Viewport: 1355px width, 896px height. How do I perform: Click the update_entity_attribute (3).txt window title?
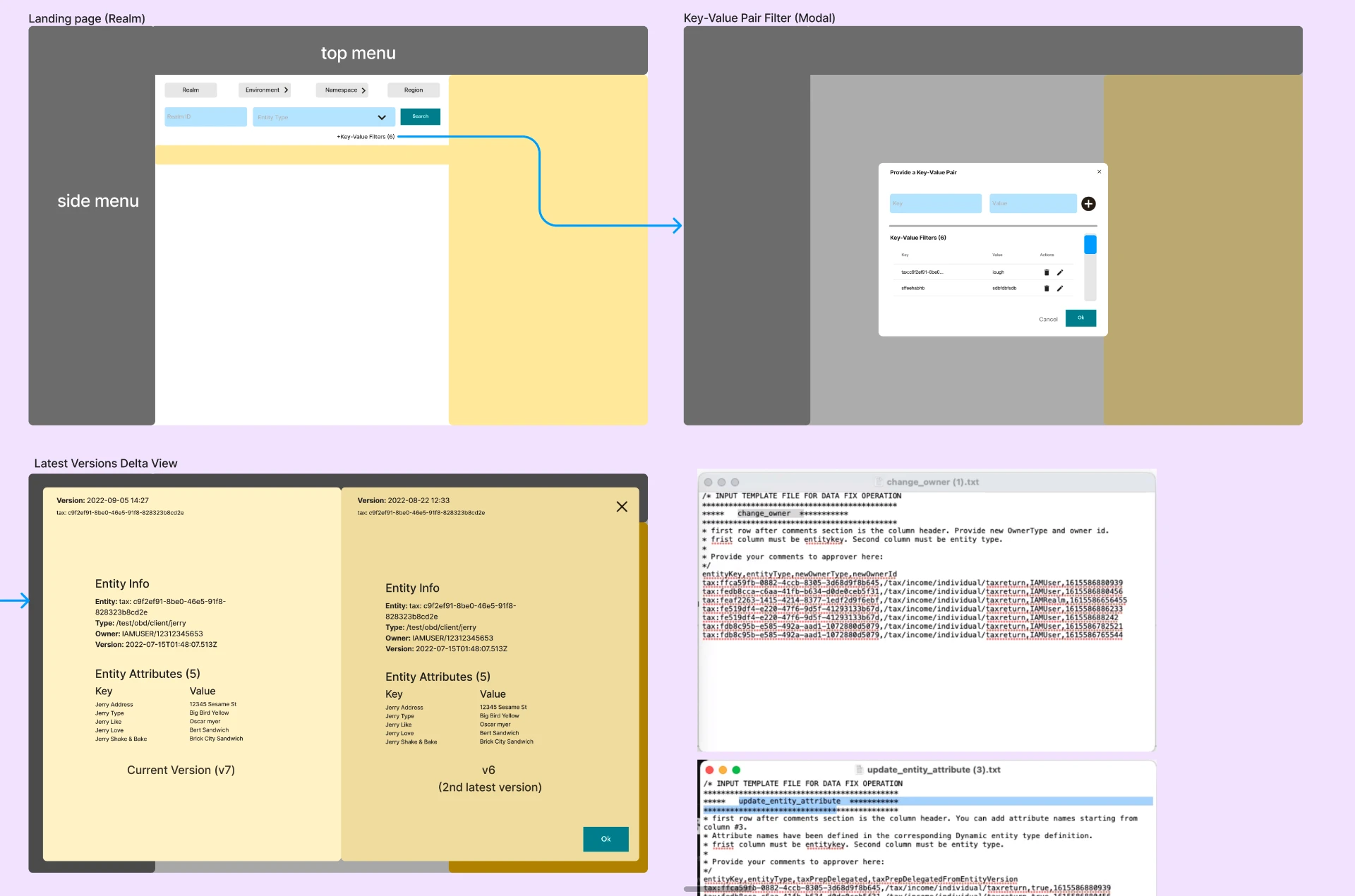coord(934,770)
